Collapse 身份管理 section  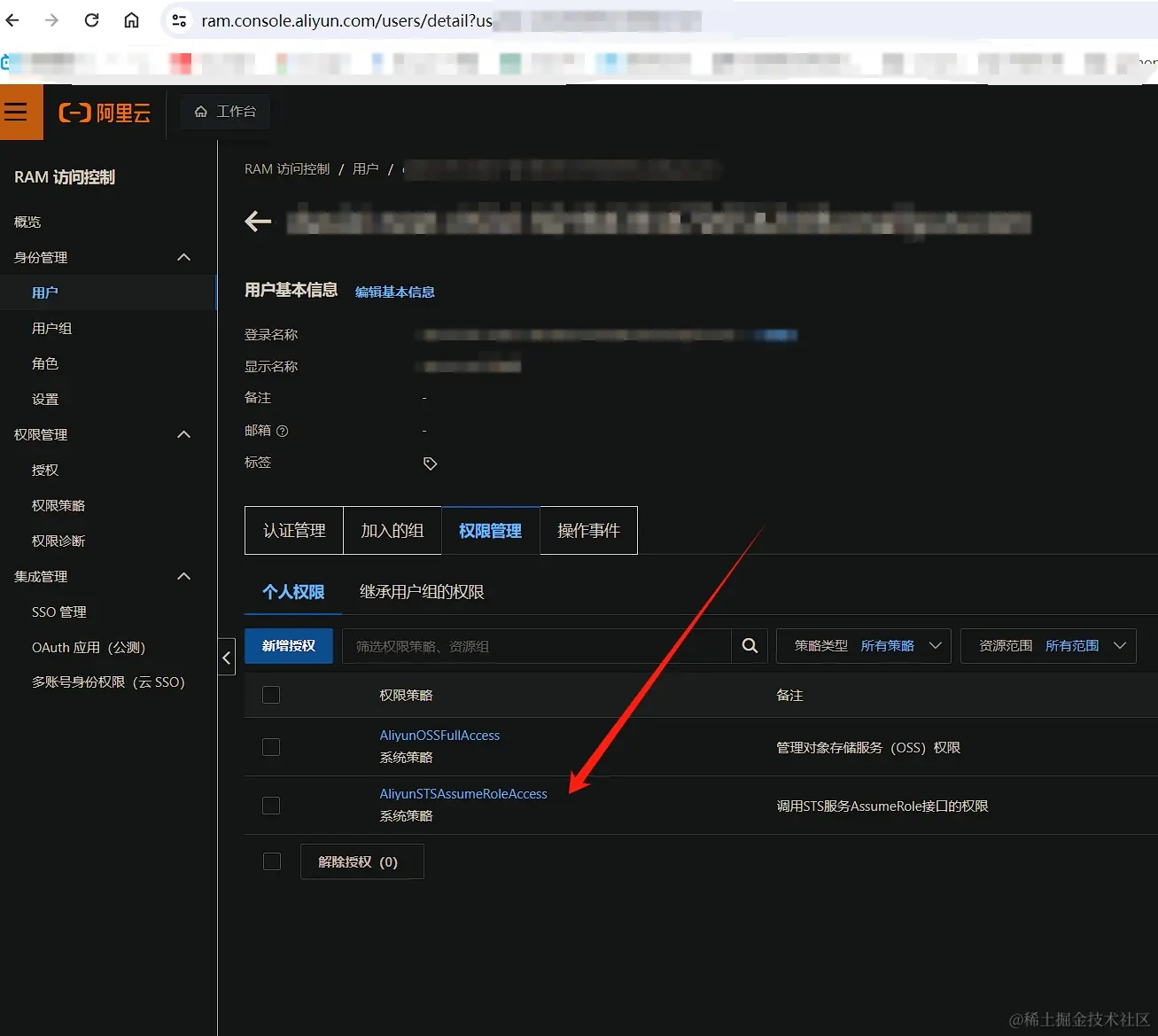tap(184, 257)
